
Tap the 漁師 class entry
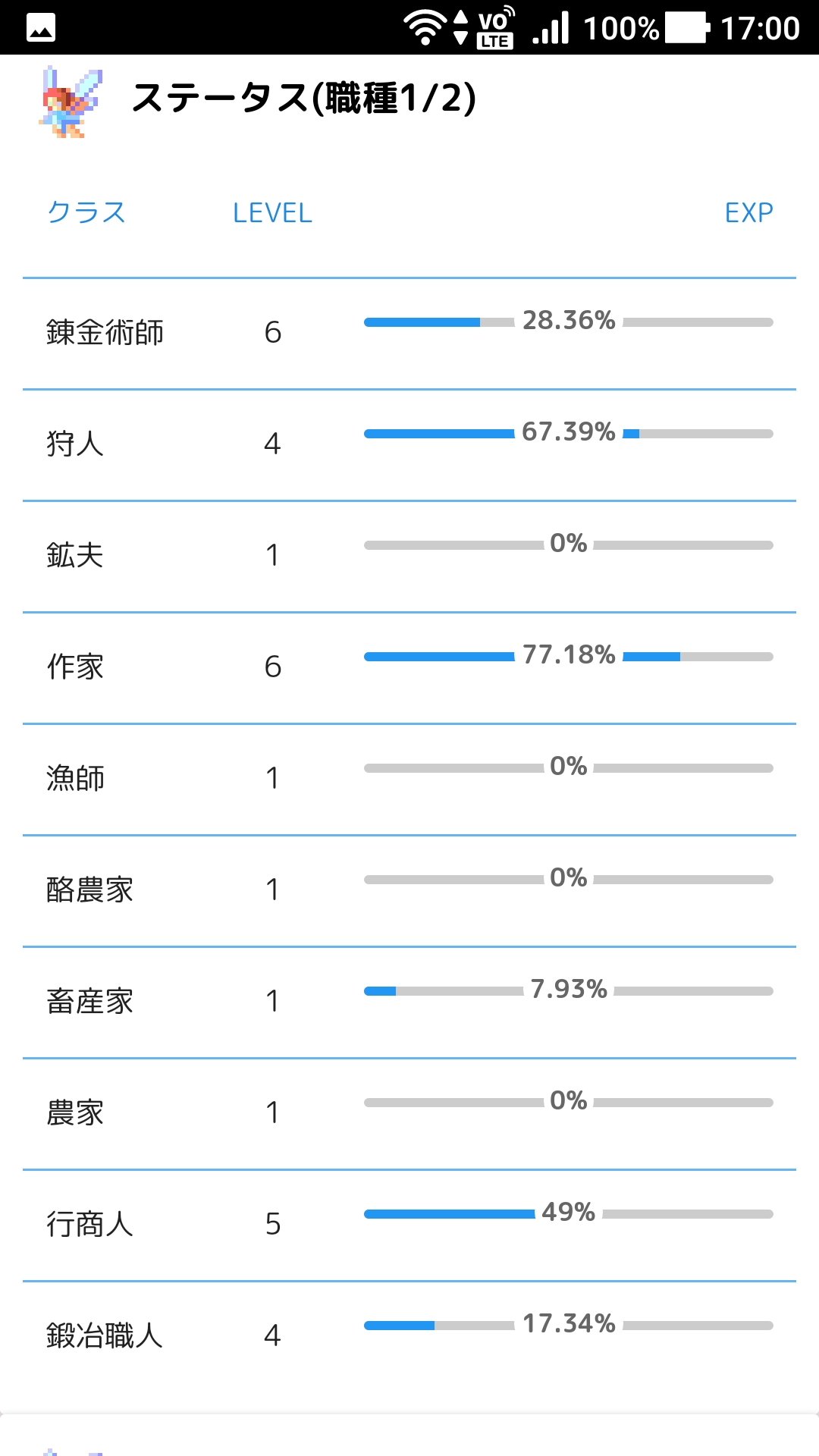coord(75,779)
